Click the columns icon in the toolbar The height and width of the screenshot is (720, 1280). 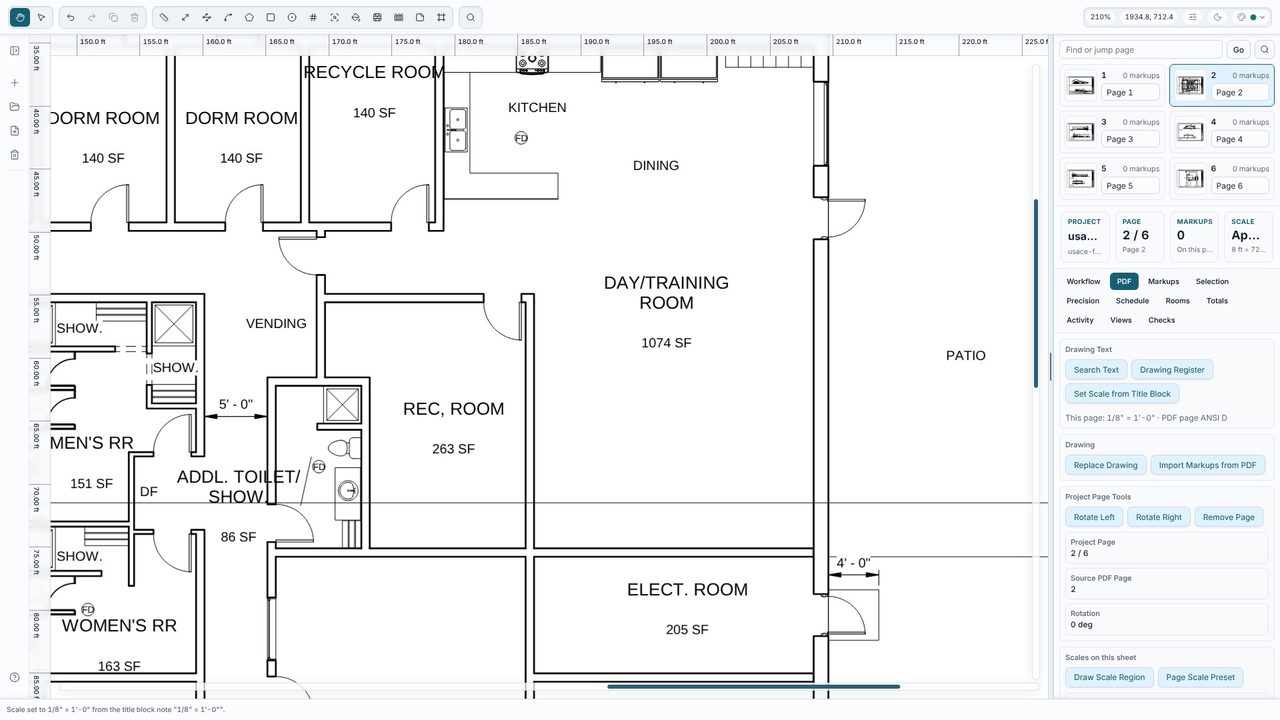399,17
